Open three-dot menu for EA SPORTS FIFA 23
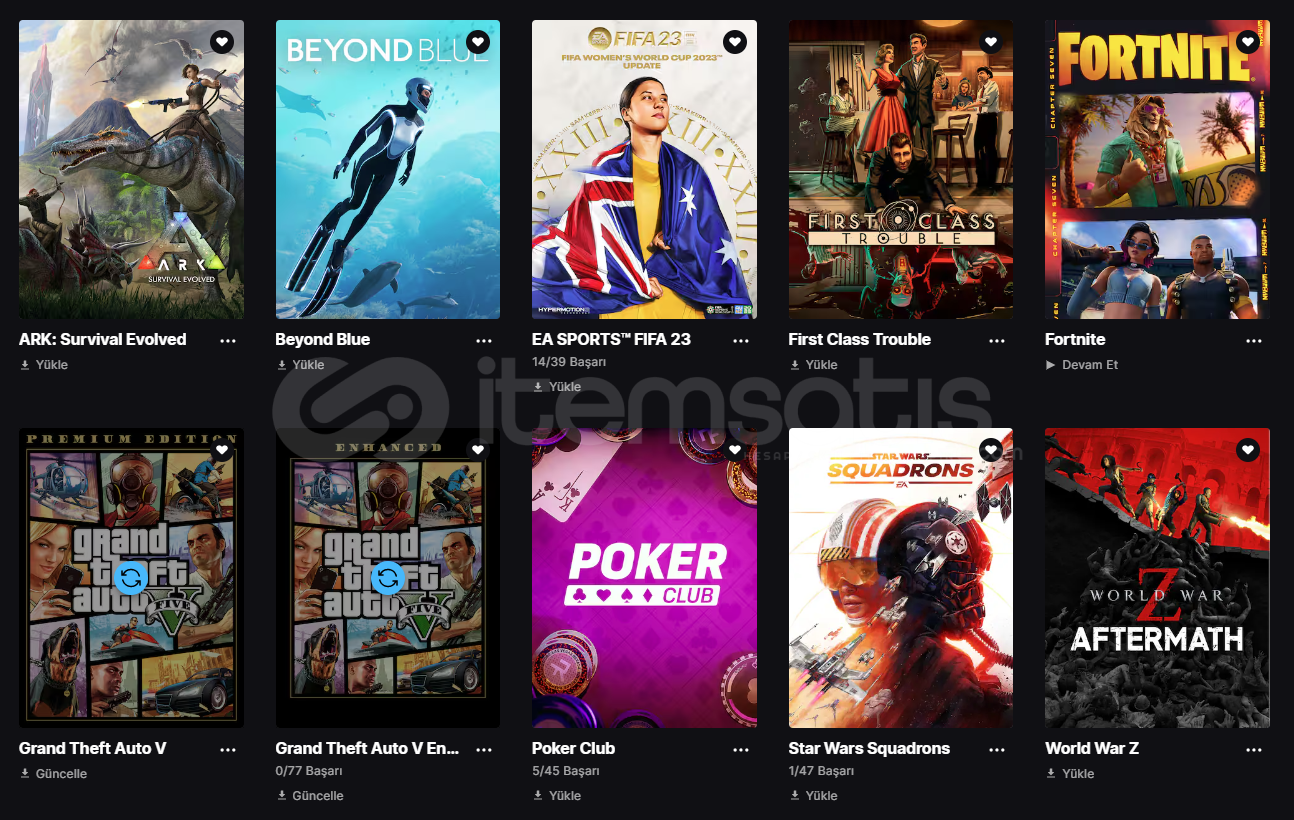Image resolution: width=1294 pixels, height=820 pixels. [741, 340]
